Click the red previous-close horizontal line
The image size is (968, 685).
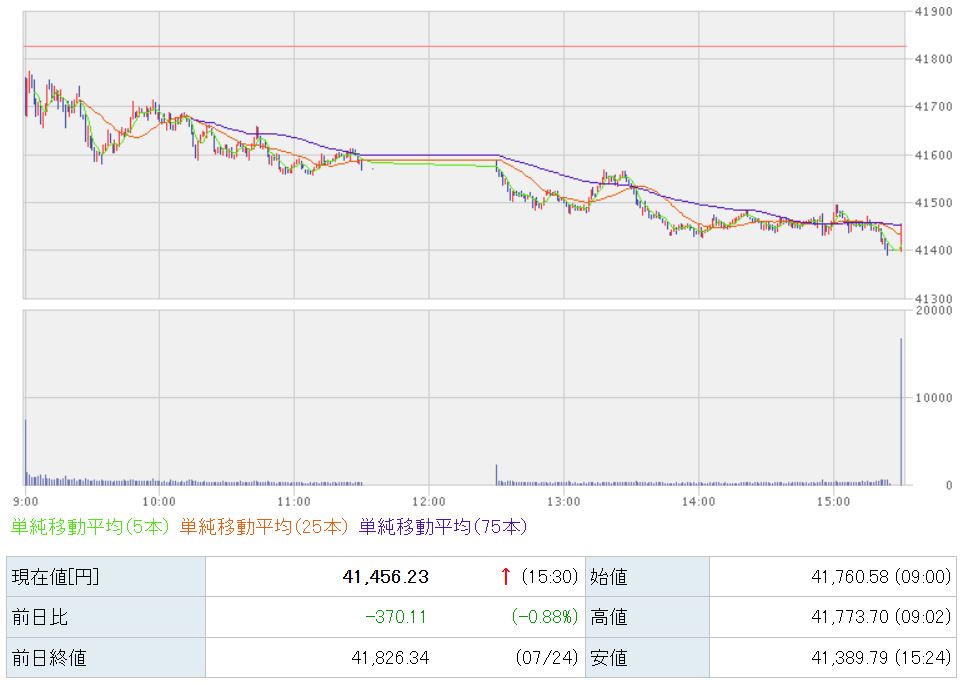point(465,46)
